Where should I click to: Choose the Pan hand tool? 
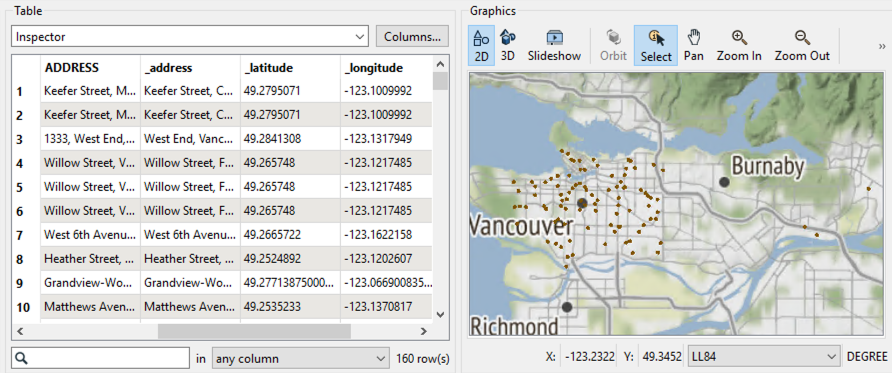pos(693,45)
